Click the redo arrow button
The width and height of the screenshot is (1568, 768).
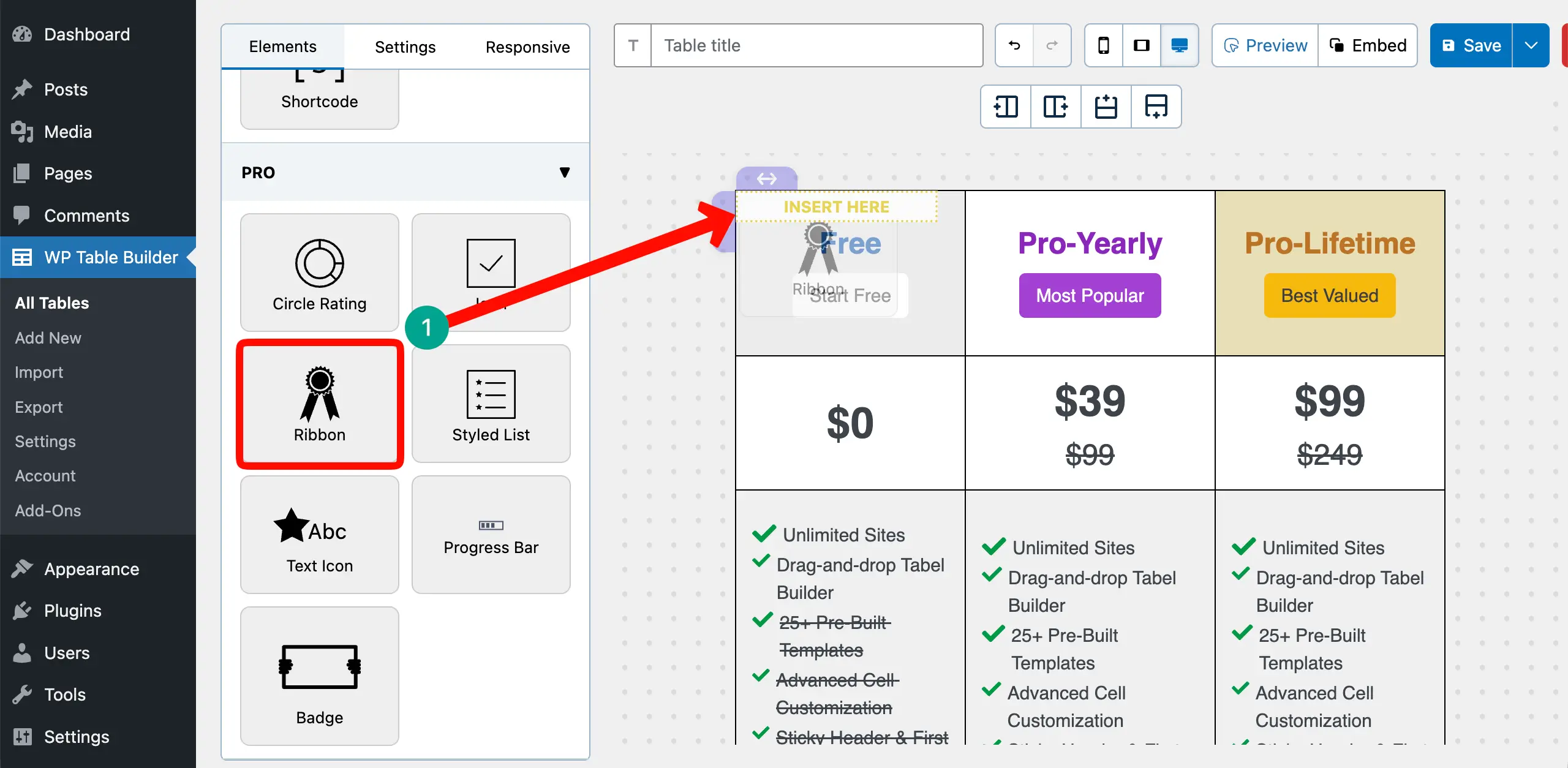pyautogui.click(x=1052, y=45)
